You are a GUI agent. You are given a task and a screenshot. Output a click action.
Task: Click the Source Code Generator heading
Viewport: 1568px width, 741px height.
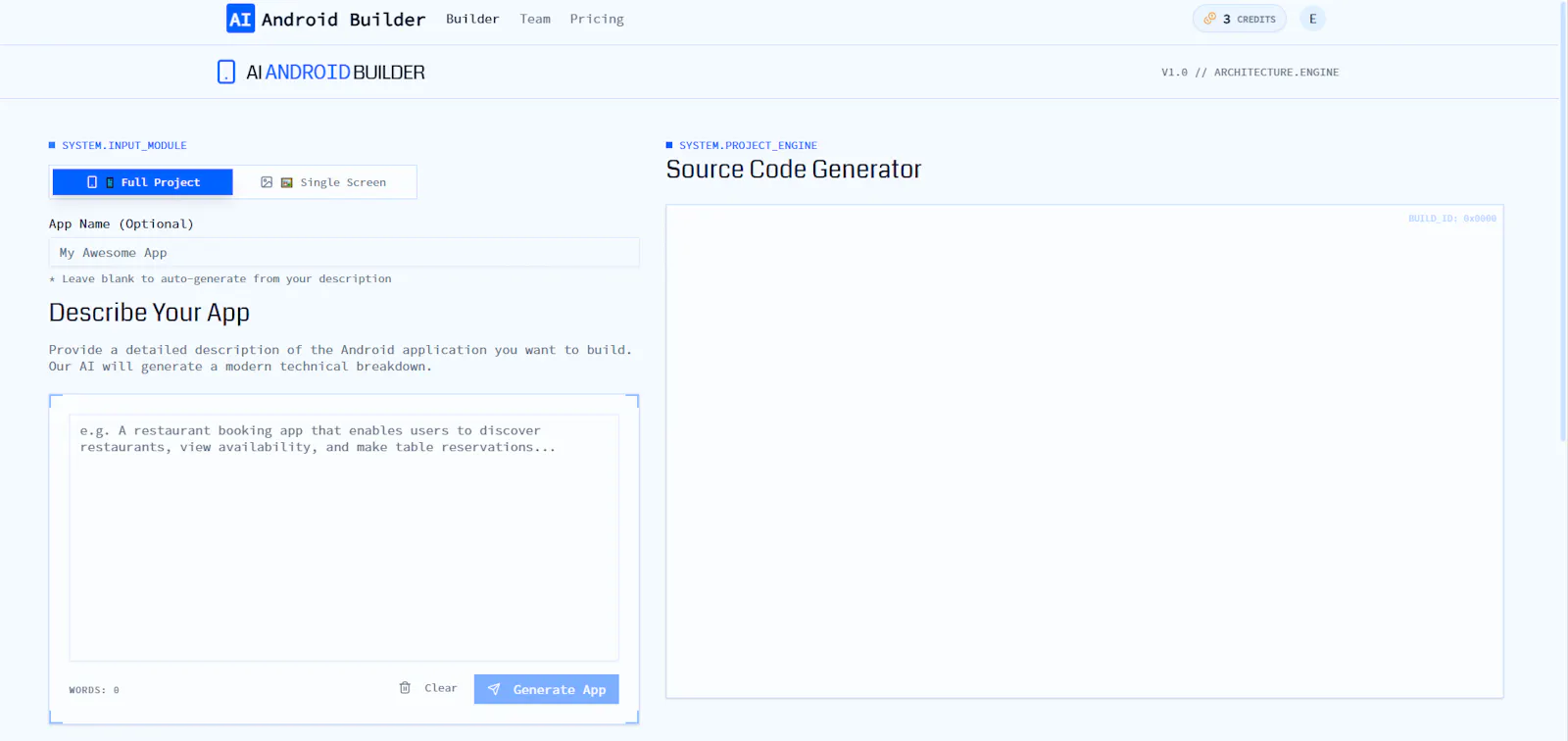(x=794, y=170)
